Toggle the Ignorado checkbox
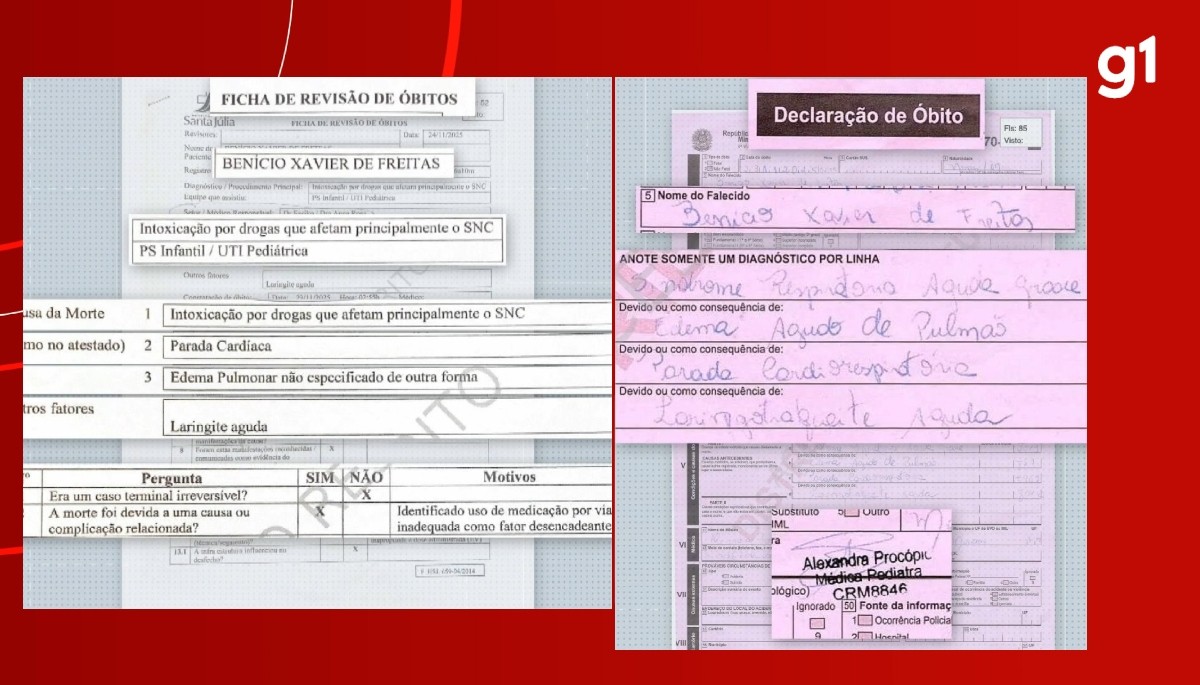Viewport: 1200px width, 685px height. [x=818, y=623]
